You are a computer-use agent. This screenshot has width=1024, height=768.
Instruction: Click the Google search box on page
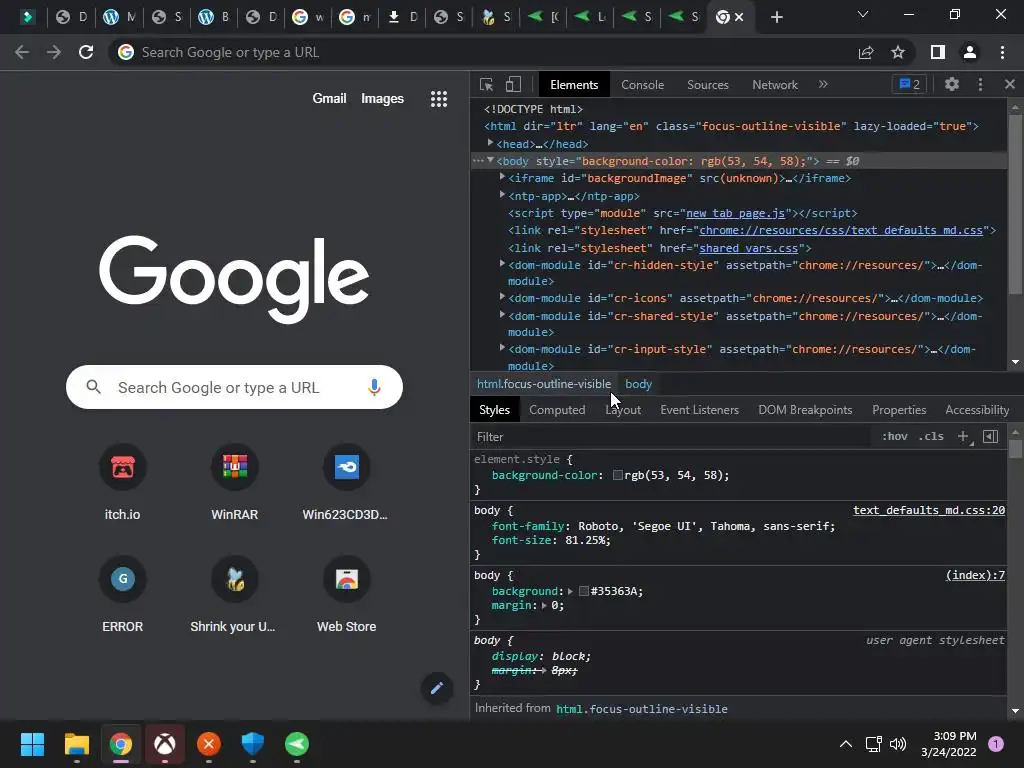[234, 387]
